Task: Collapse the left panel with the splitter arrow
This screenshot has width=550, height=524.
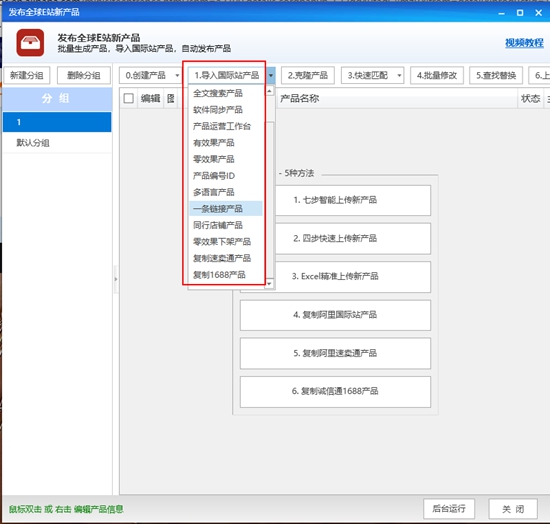Action: [116, 279]
